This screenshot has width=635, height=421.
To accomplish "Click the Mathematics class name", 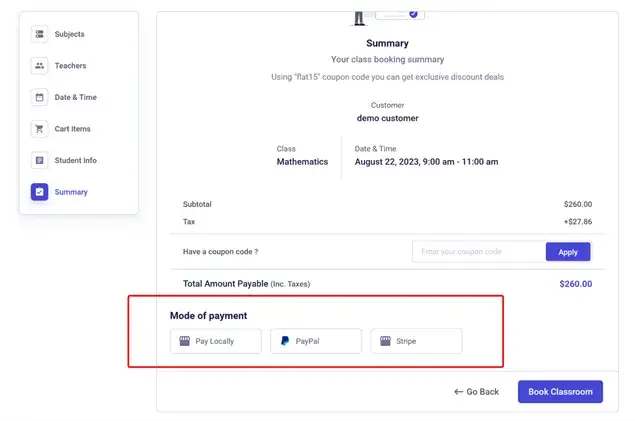I will 302,162.
